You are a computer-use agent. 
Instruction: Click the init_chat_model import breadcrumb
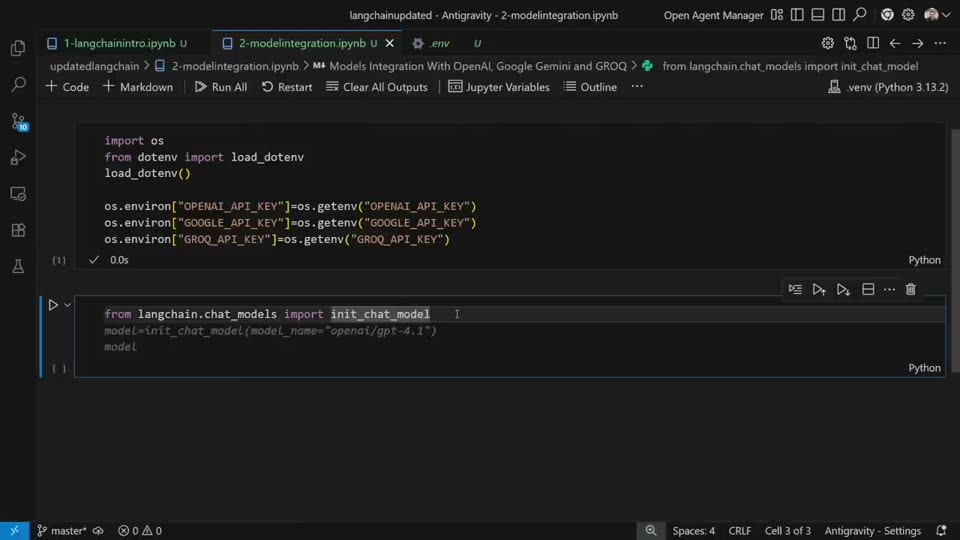(x=781, y=66)
